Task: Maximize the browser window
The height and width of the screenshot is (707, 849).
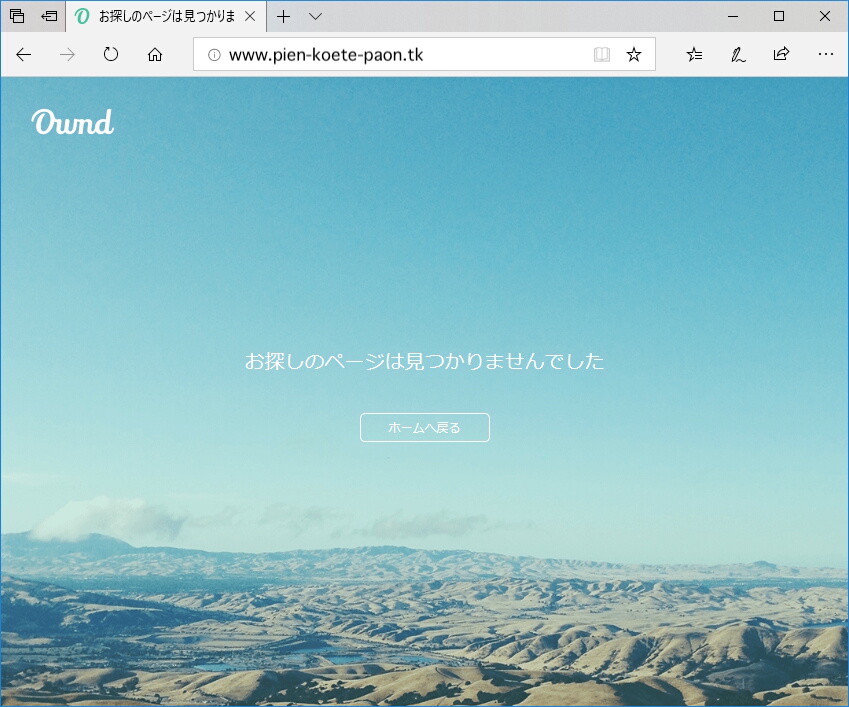Action: (779, 16)
